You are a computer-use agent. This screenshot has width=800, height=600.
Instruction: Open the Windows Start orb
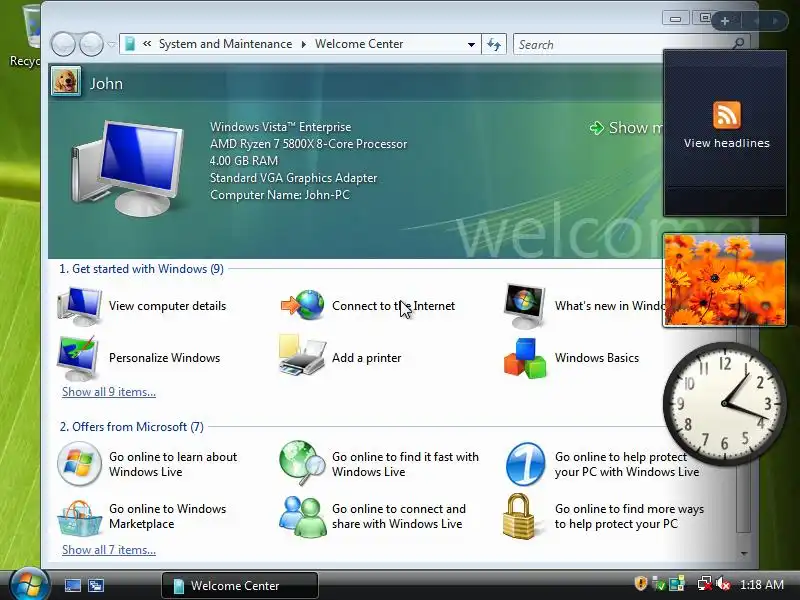(30, 584)
